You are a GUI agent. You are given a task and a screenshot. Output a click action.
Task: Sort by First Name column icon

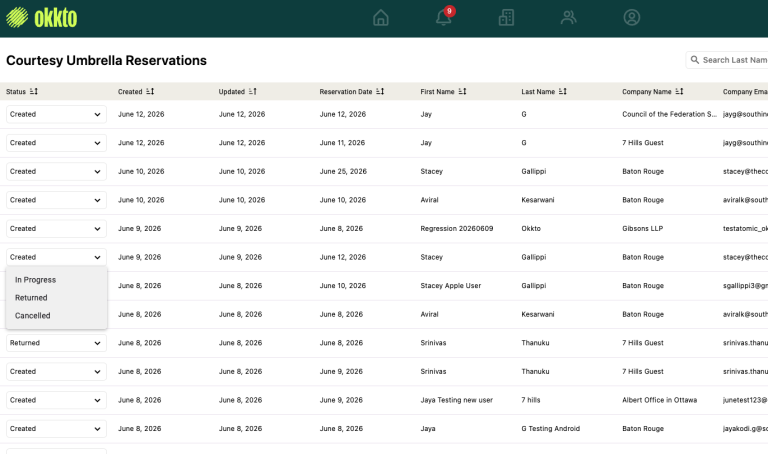click(462, 92)
